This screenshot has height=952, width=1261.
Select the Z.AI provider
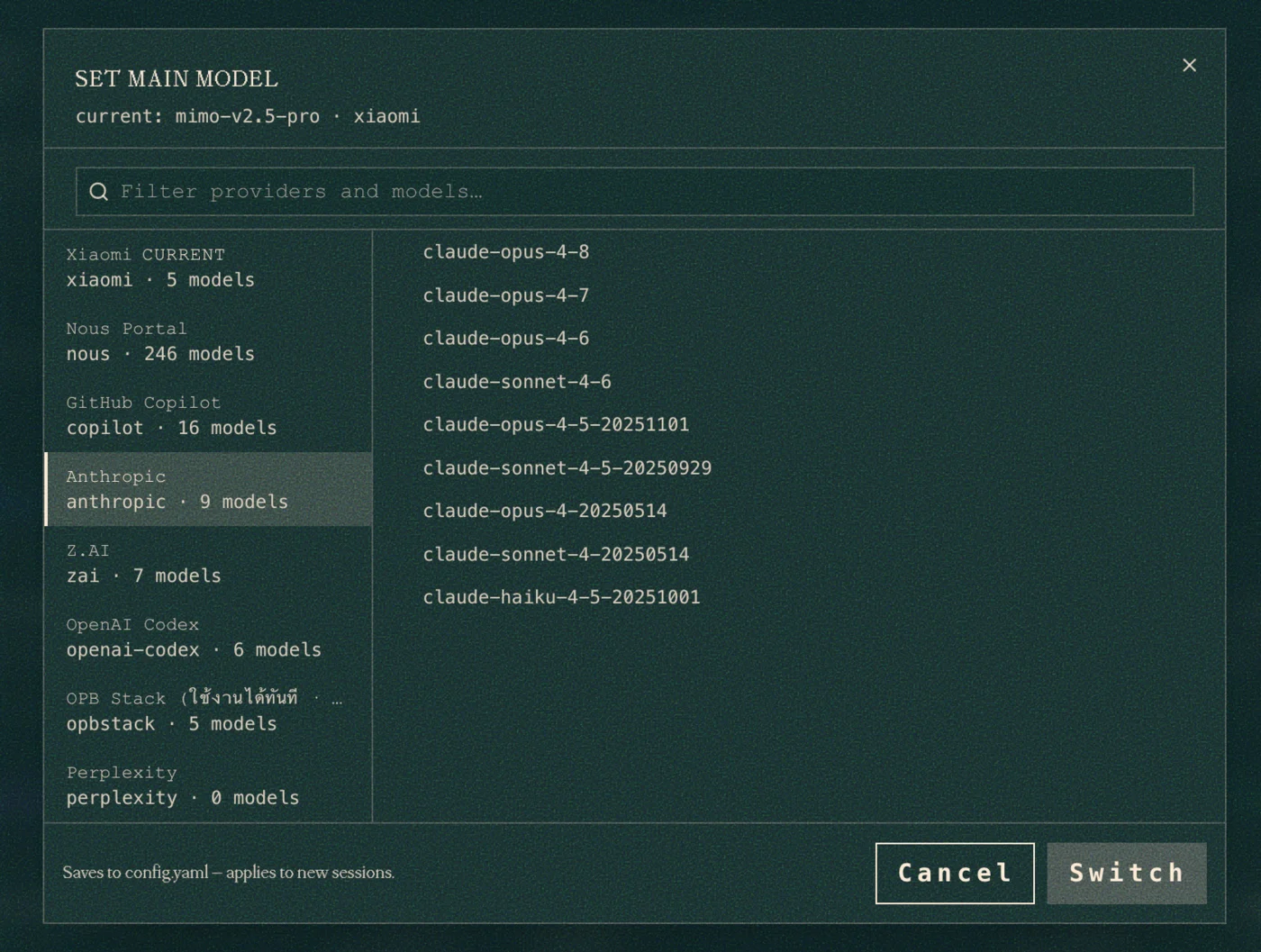[x=208, y=563]
